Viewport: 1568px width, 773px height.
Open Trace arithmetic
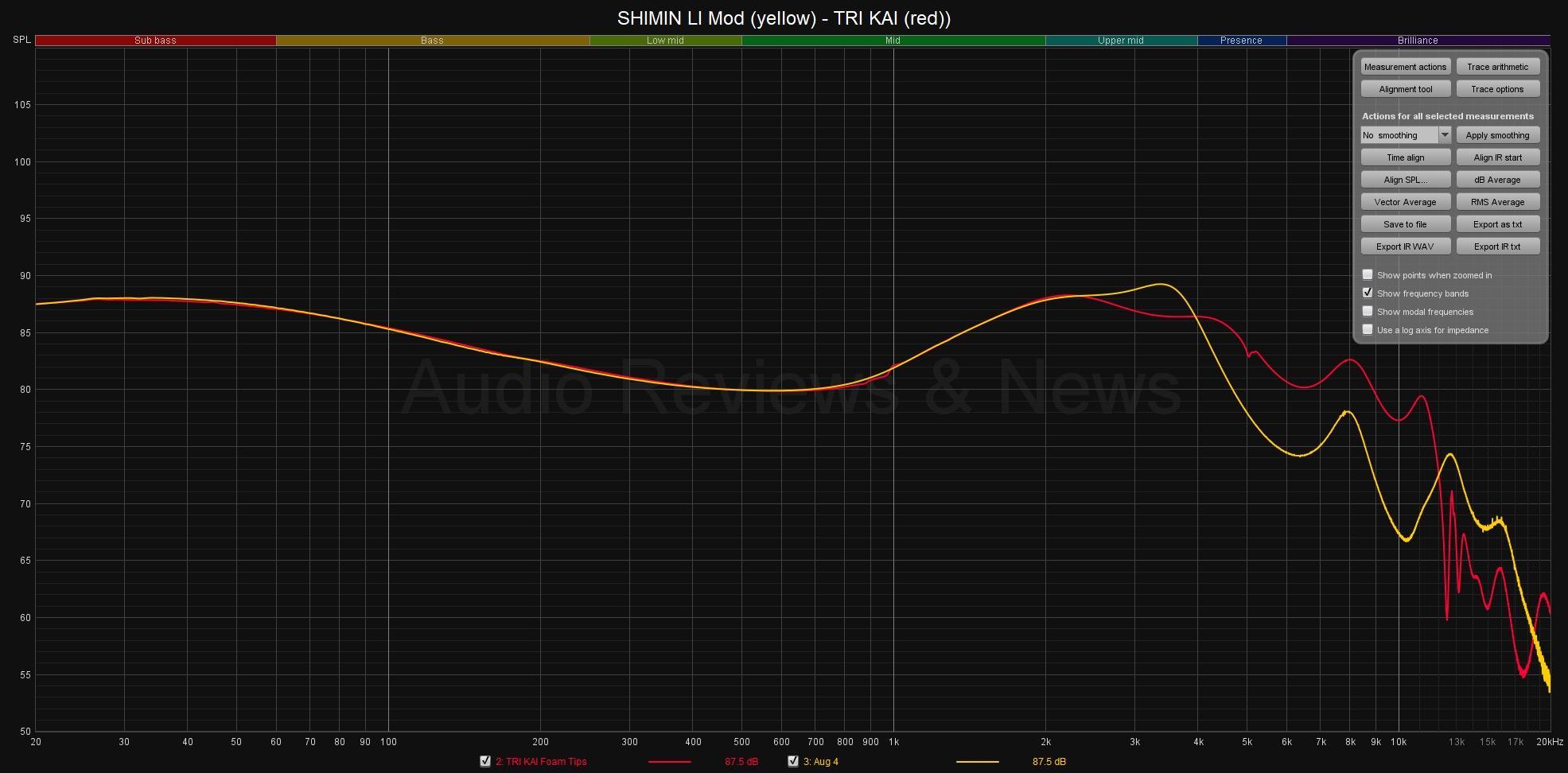click(x=1497, y=67)
